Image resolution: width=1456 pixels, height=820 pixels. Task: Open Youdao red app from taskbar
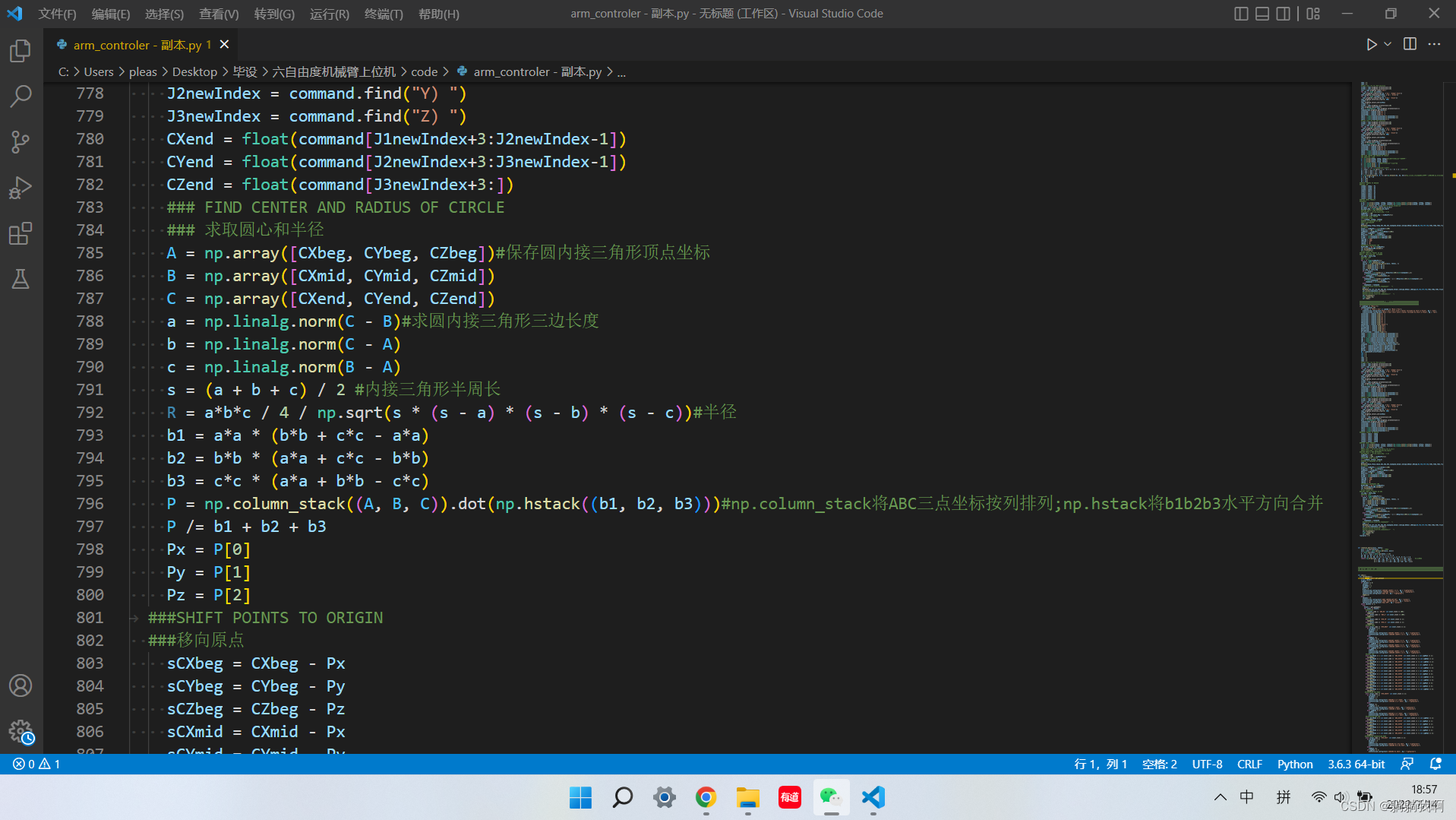pyautogui.click(x=790, y=797)
